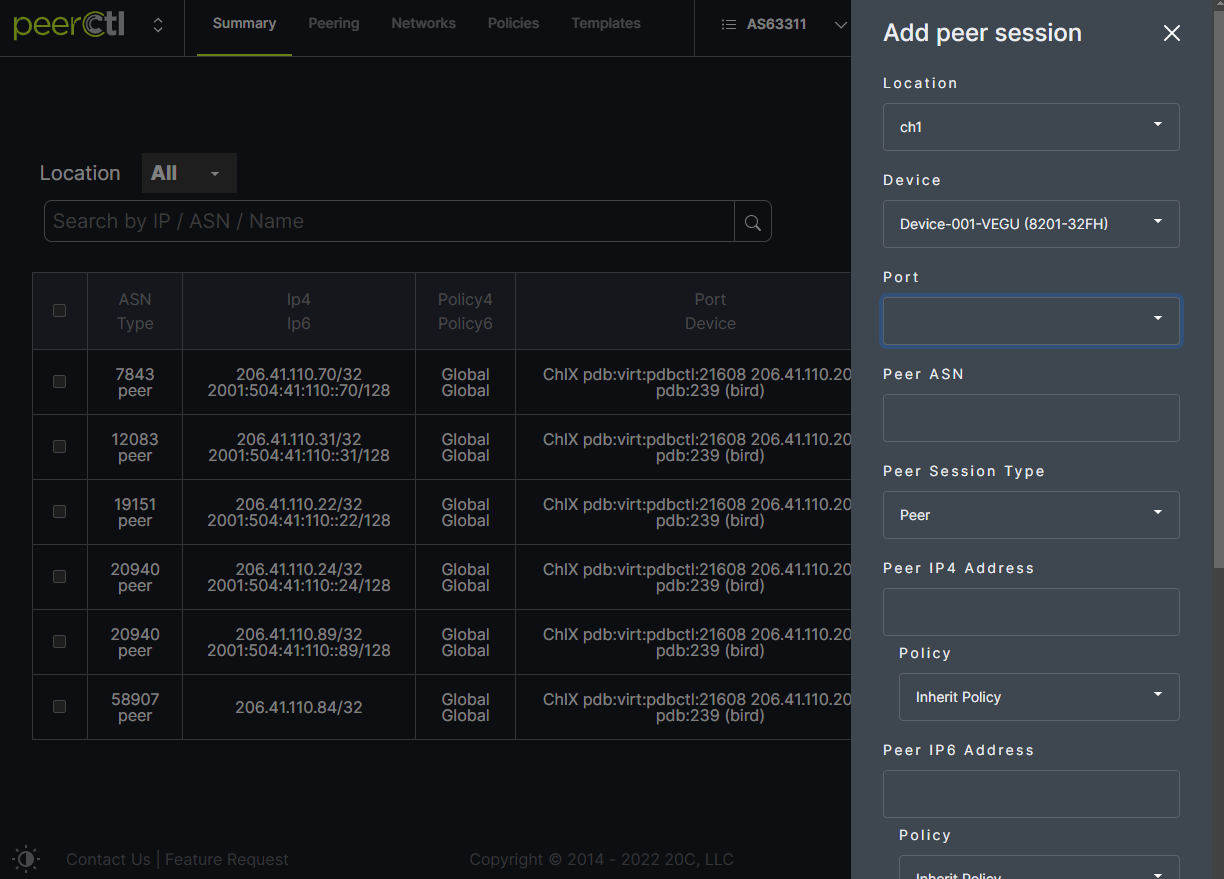Open the Policies tab
This screenshot has height=879, width=1224.
point(513,23)
